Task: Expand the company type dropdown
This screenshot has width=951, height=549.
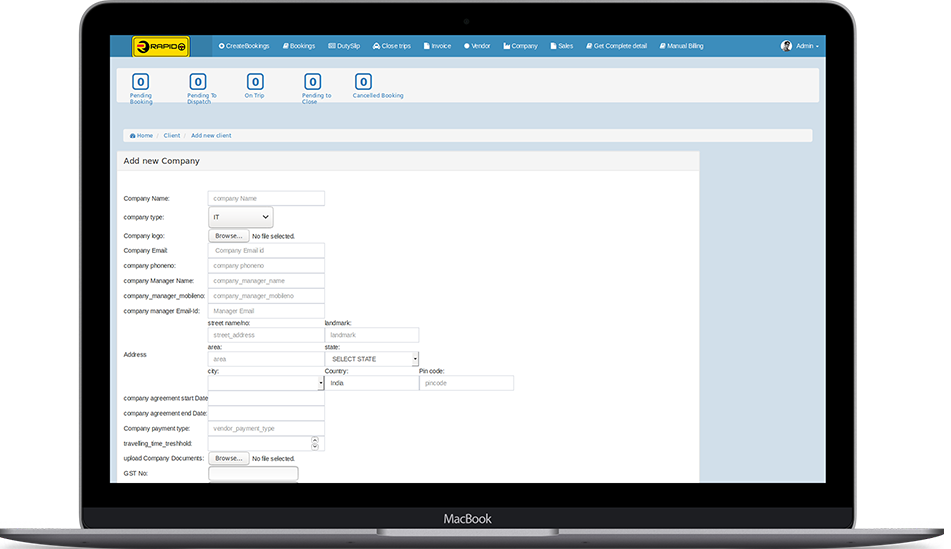Action: [x=241, y=217]
